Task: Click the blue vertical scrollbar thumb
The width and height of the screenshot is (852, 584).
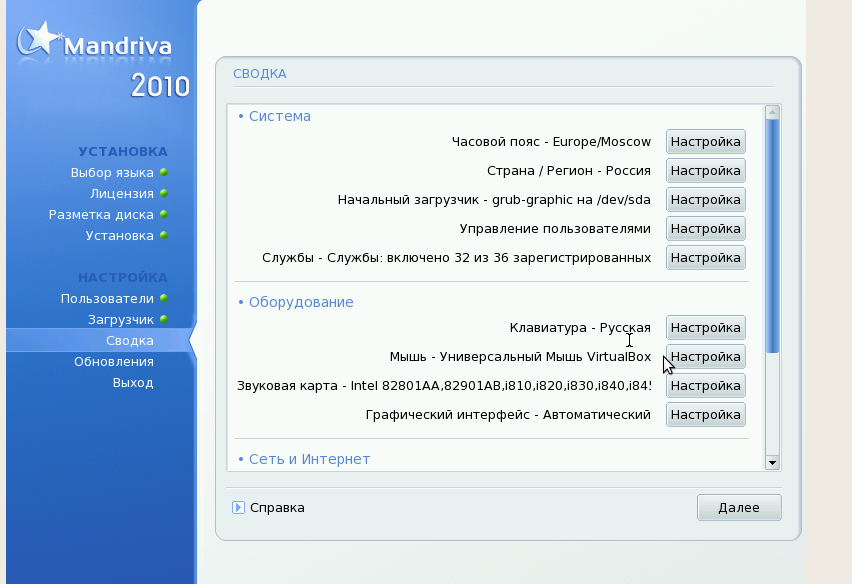Action: pos(772,236)
